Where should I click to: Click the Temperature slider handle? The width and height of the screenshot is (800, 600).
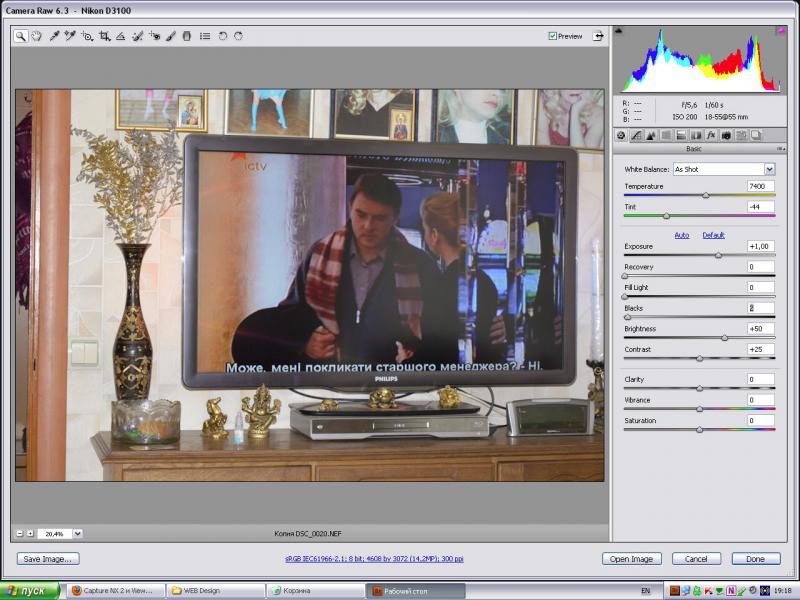click(x=706, y=195)
